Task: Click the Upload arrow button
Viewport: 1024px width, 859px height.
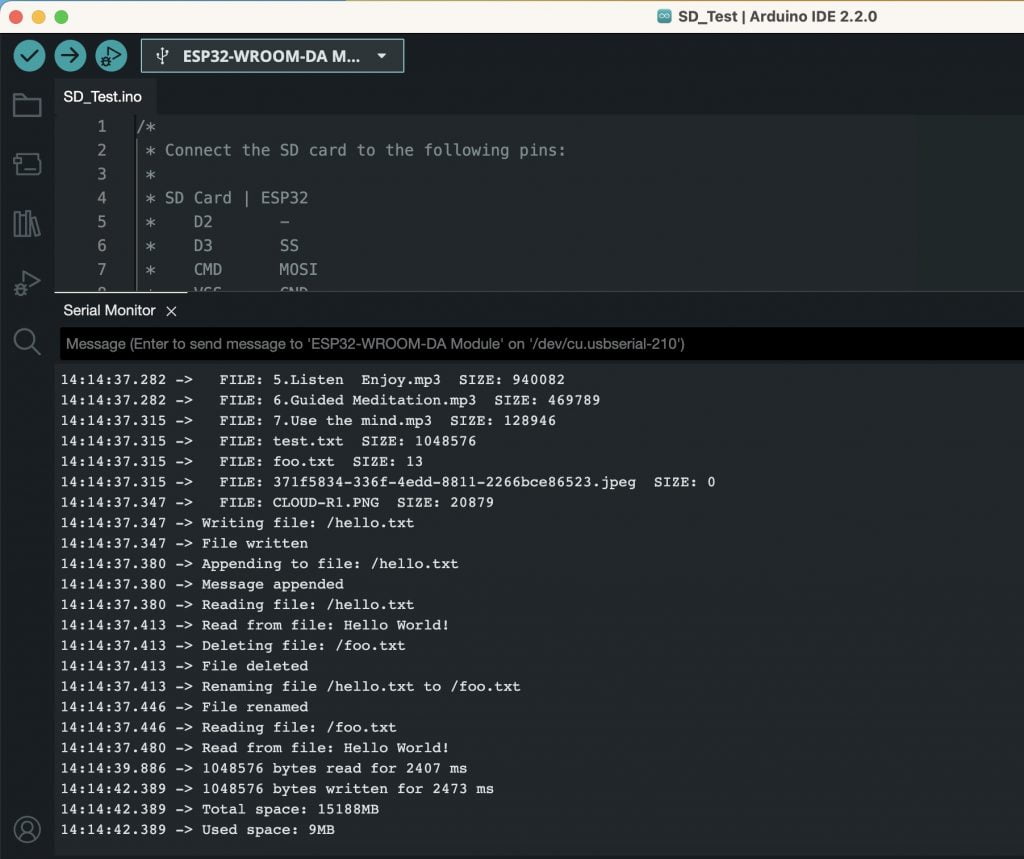Action: click(70, 56)
